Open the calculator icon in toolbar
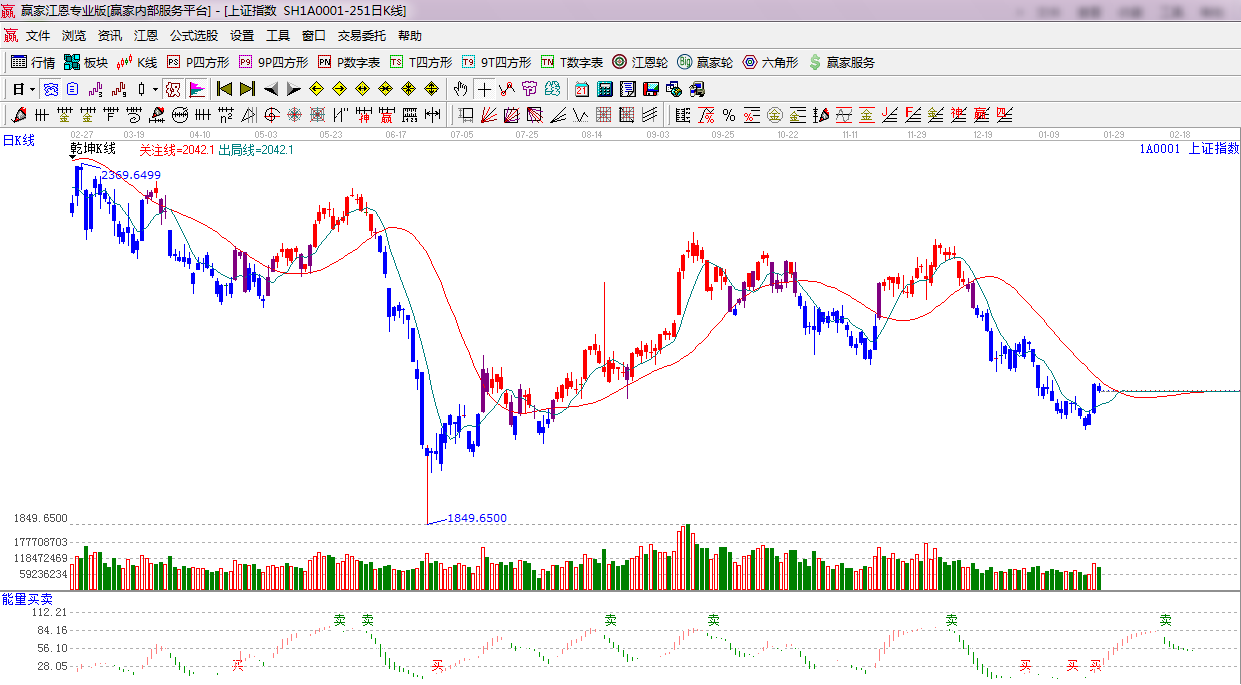Screen dimensions: 1241x685 point(604,89)
